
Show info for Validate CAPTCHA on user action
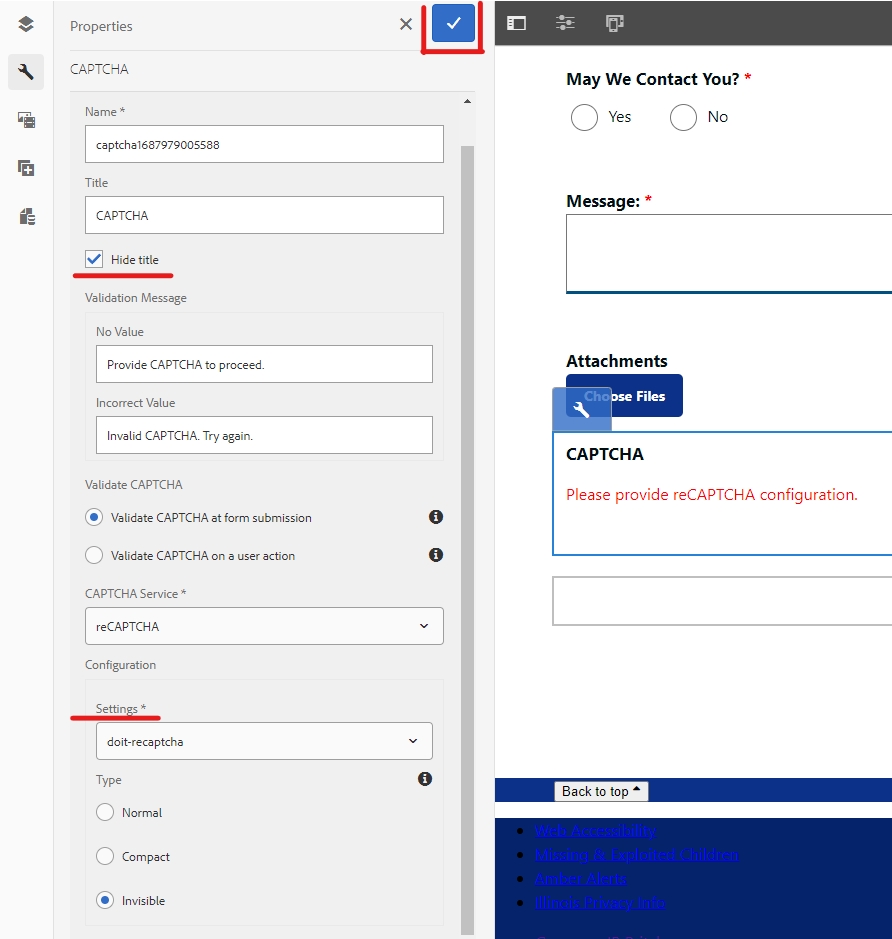pyautogui.click(x=436, y=555)
